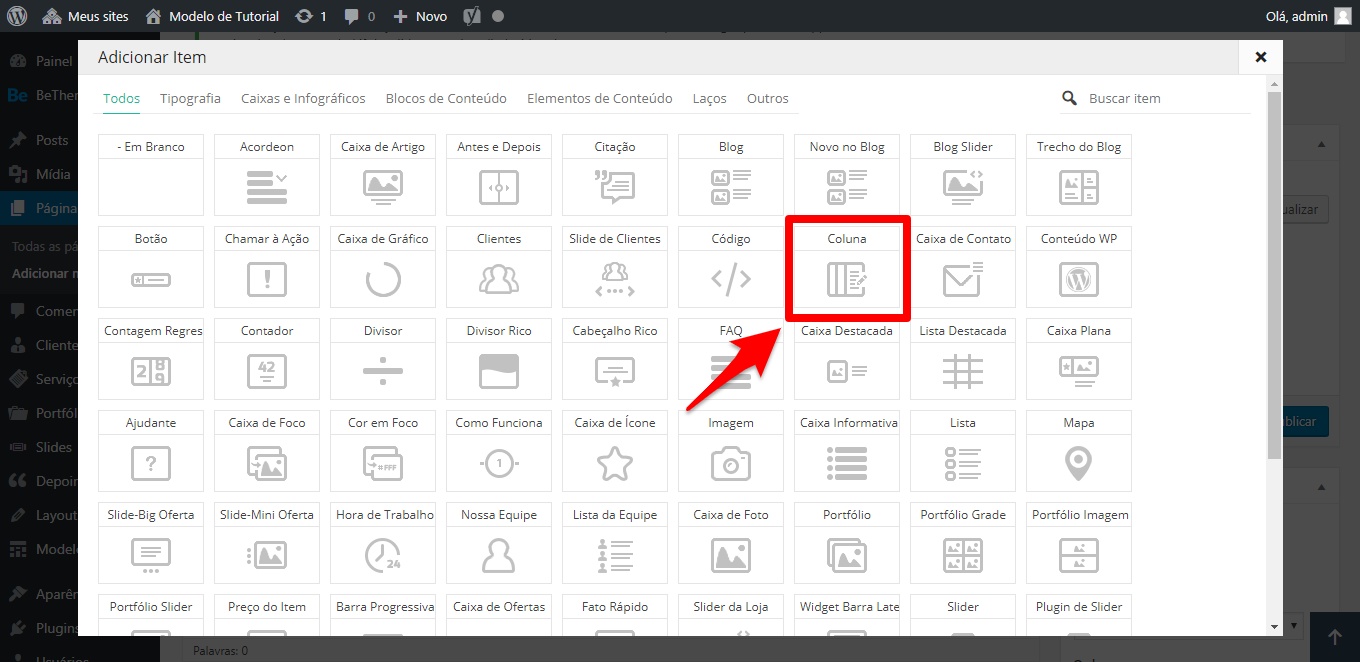Pick the Mapa pin icon
Screen dimensions: 1360x662
1078,463
